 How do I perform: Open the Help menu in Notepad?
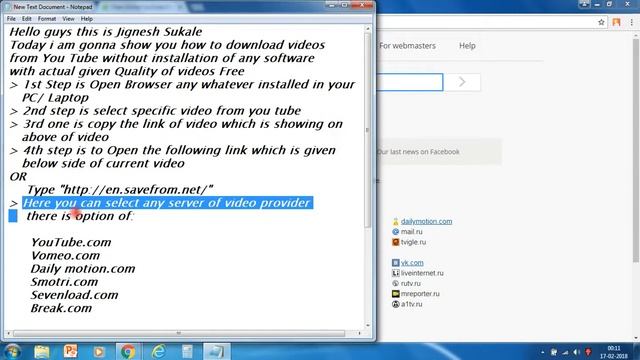87,19
